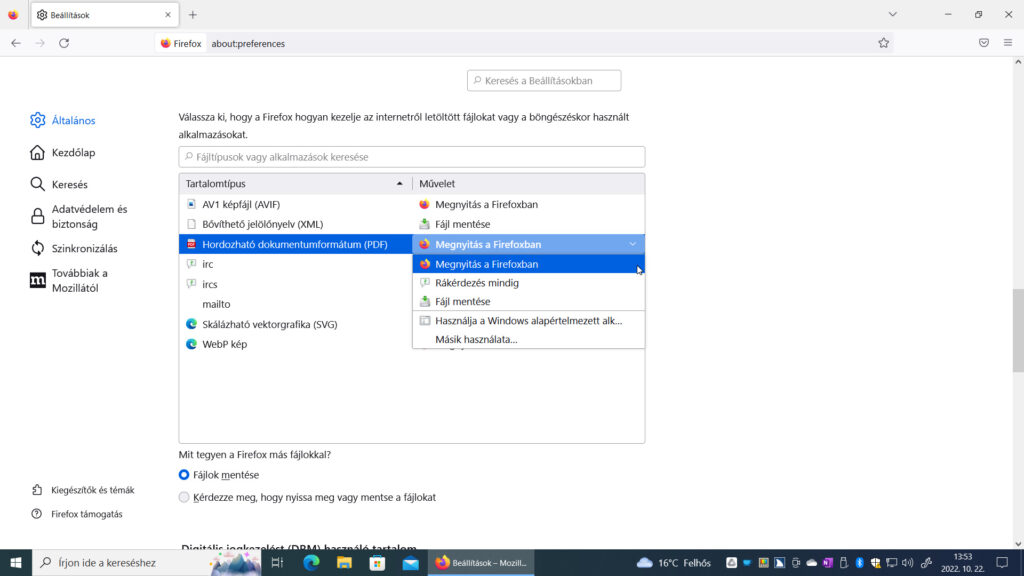Viewport: 1024px width, 576px height.
Task: Click the page vertical scrollbar thumb
Action: [x=1018, y=330]
